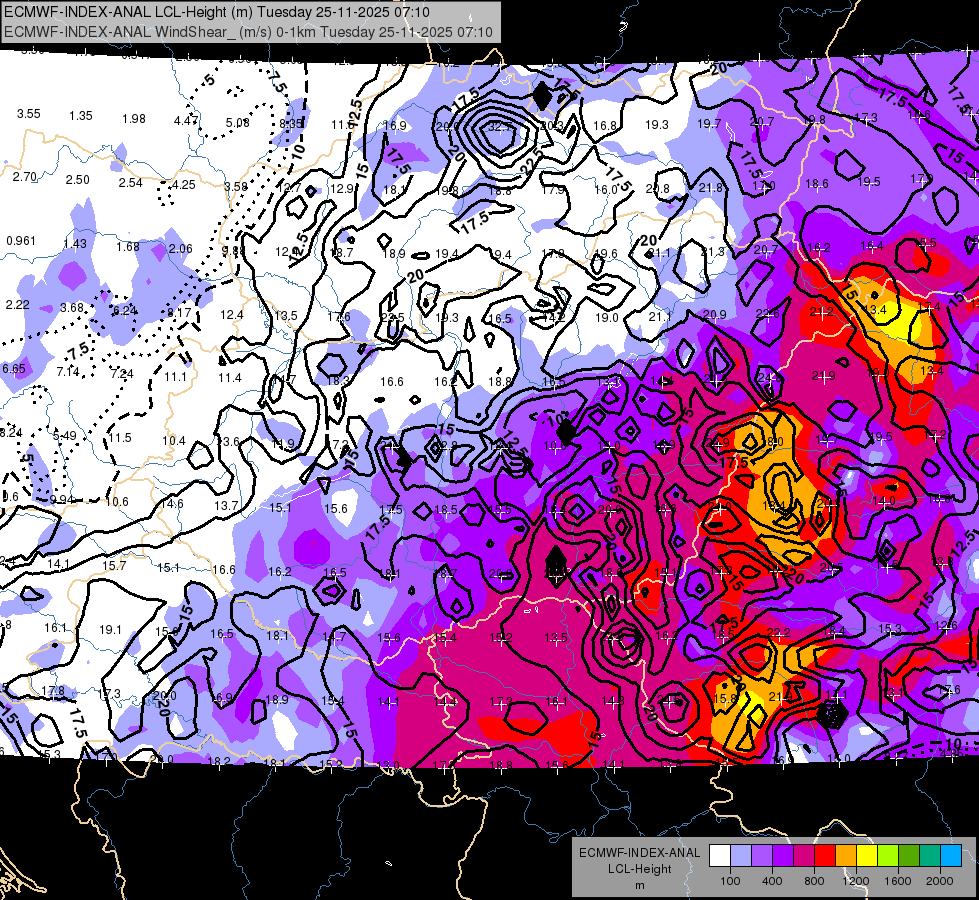
Task: Click the '4.25' wind shear value
Action: (x=184, y=185)
